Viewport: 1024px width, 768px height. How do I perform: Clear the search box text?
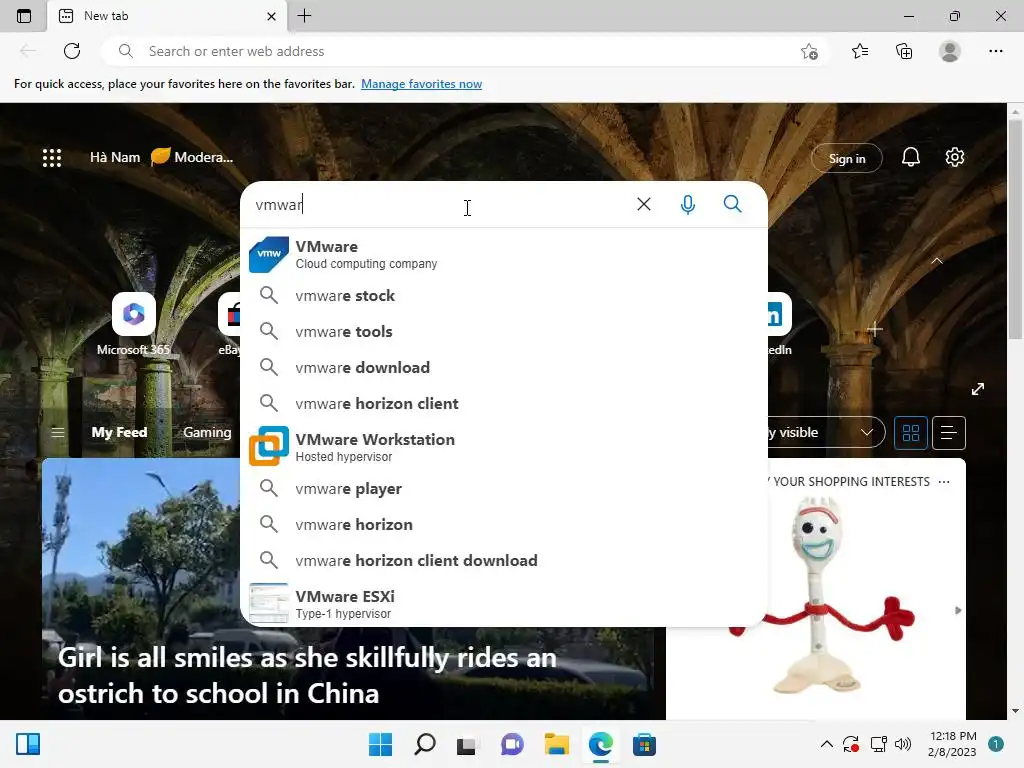coord(643,204)
